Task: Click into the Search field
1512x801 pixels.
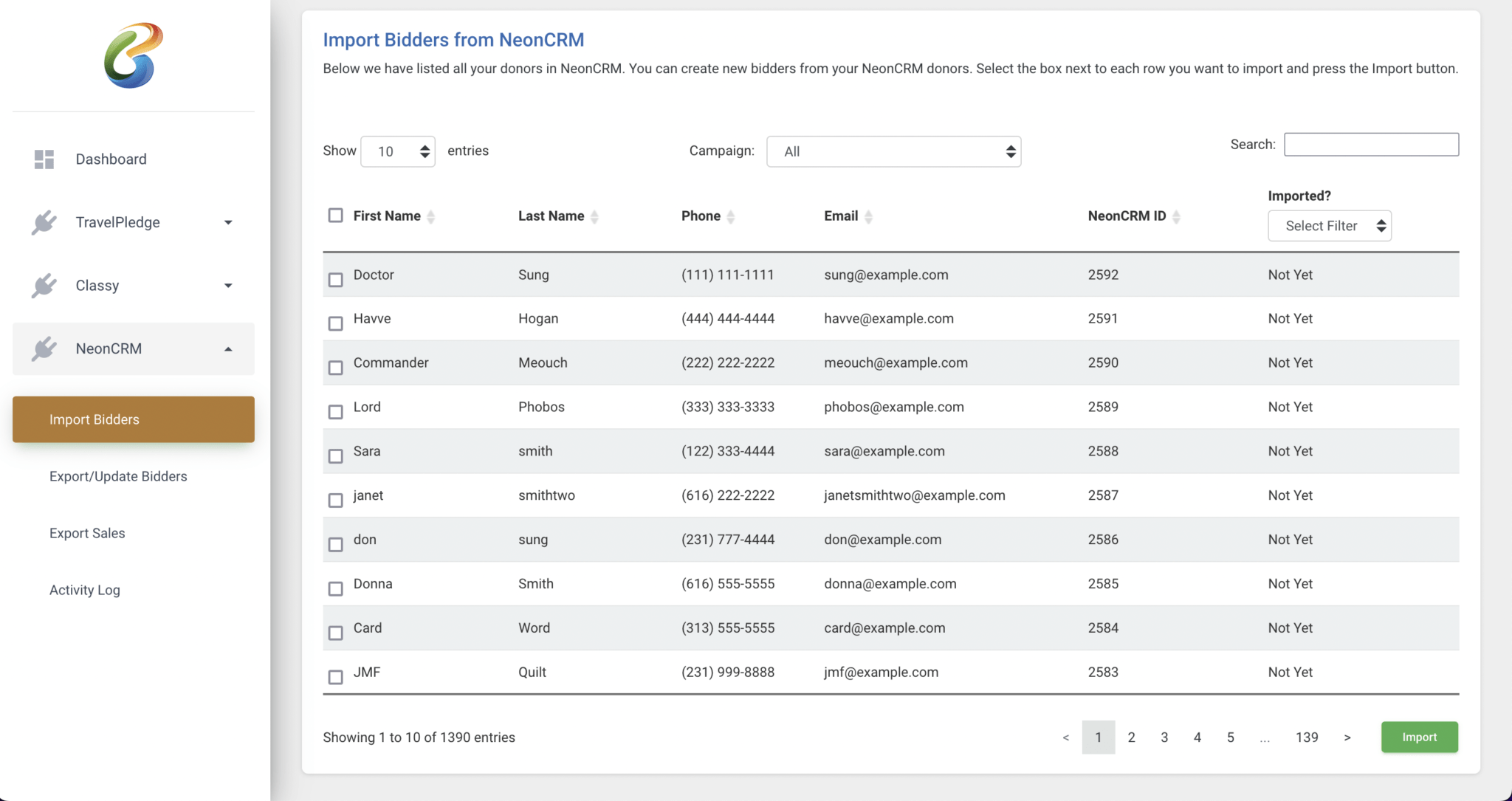Action: click(x=1372, y=145)
